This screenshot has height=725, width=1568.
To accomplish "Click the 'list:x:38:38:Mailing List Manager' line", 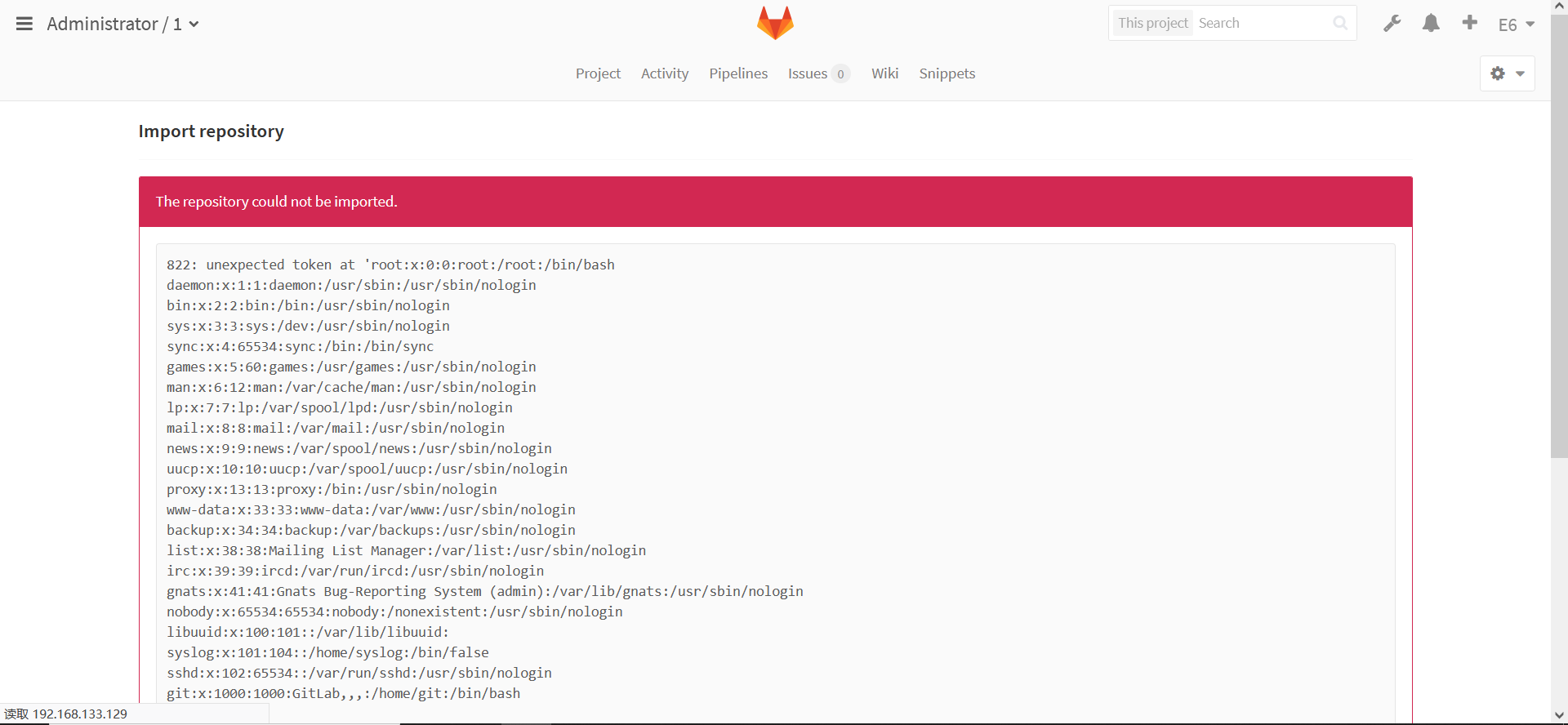I will (x=406, y=550).
